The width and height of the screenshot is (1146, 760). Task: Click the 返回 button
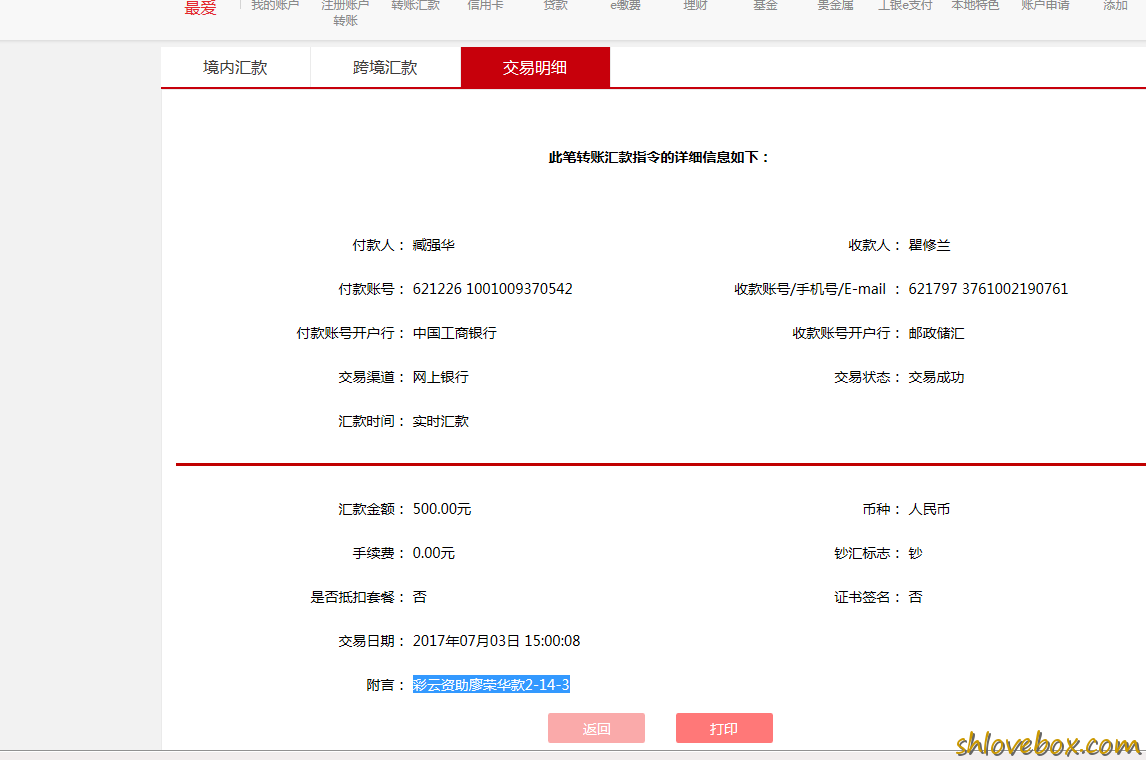click(596, 728)
